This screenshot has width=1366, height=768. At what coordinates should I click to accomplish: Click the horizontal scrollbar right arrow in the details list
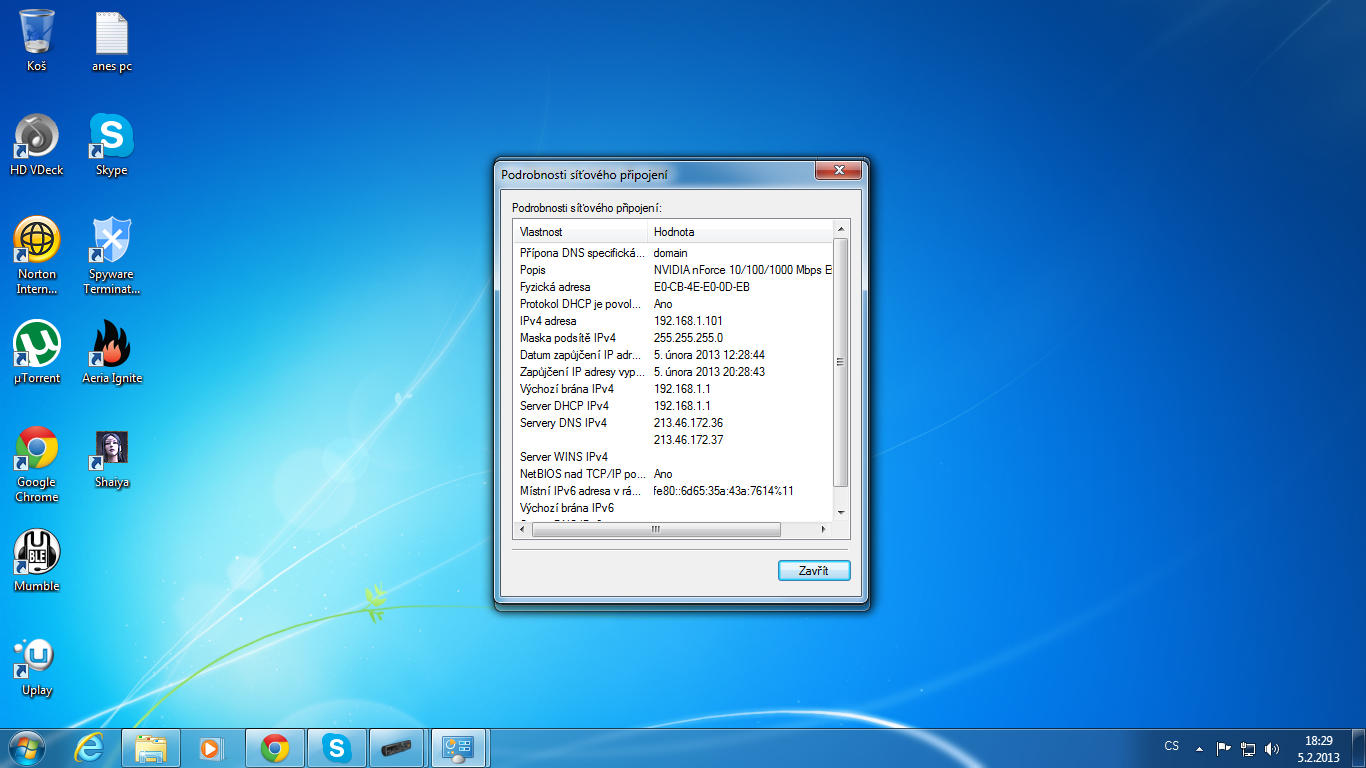[x=824, y=530]
